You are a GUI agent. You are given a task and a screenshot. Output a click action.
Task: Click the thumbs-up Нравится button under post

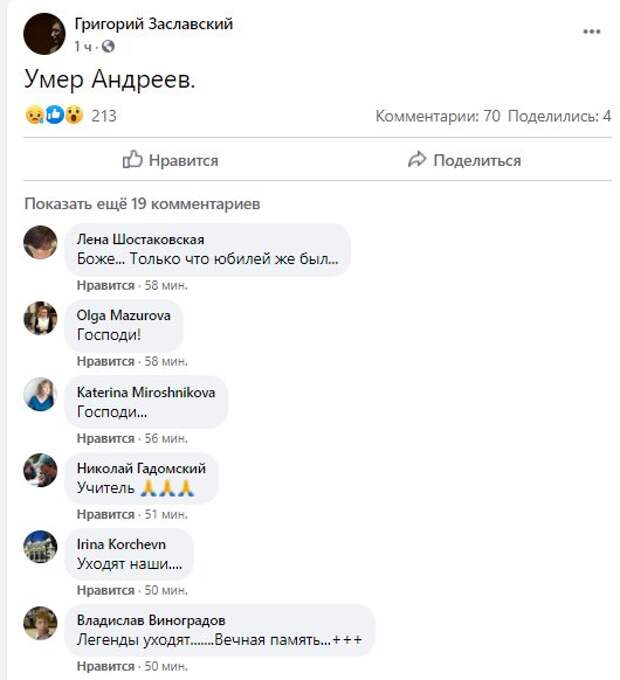tap(170, 160)
